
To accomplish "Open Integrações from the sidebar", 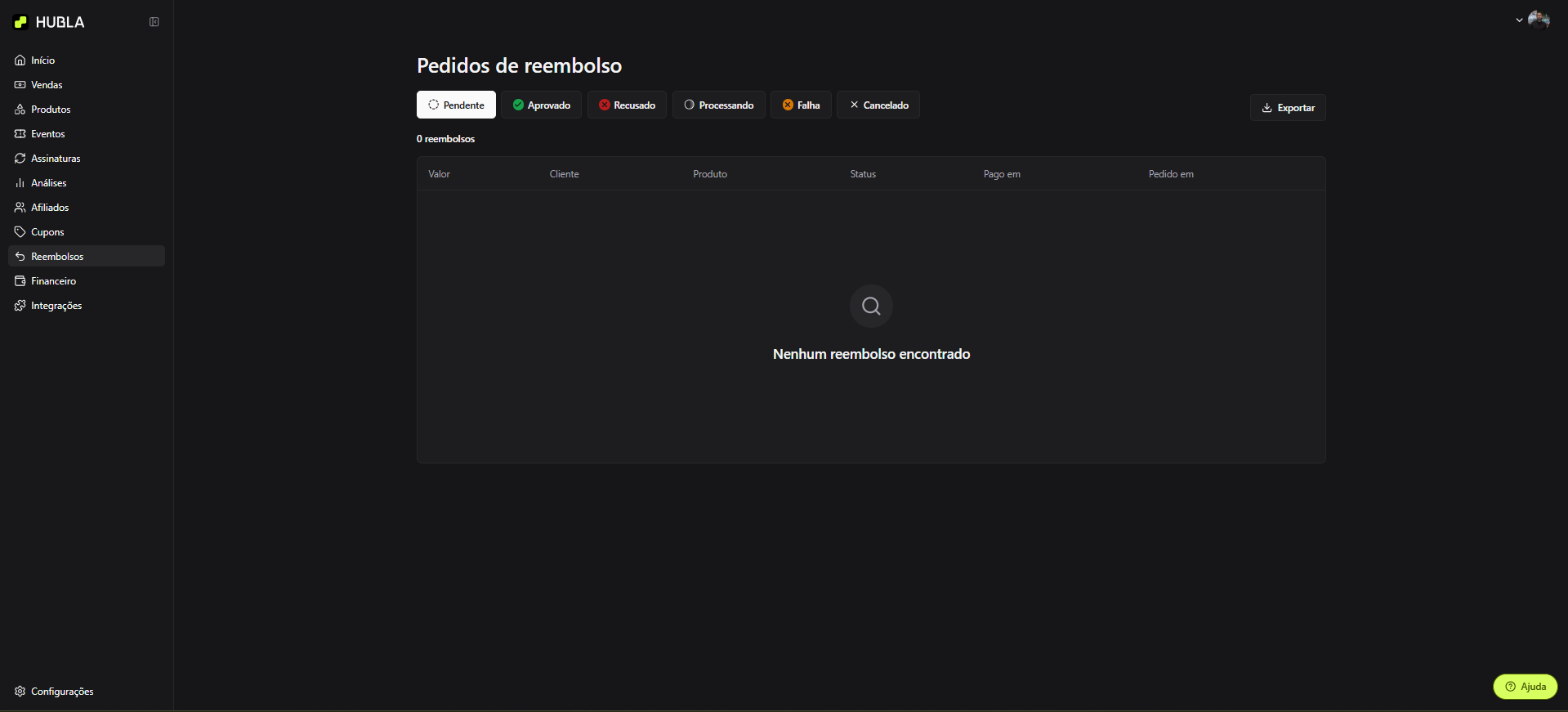I will coord(56,306).
